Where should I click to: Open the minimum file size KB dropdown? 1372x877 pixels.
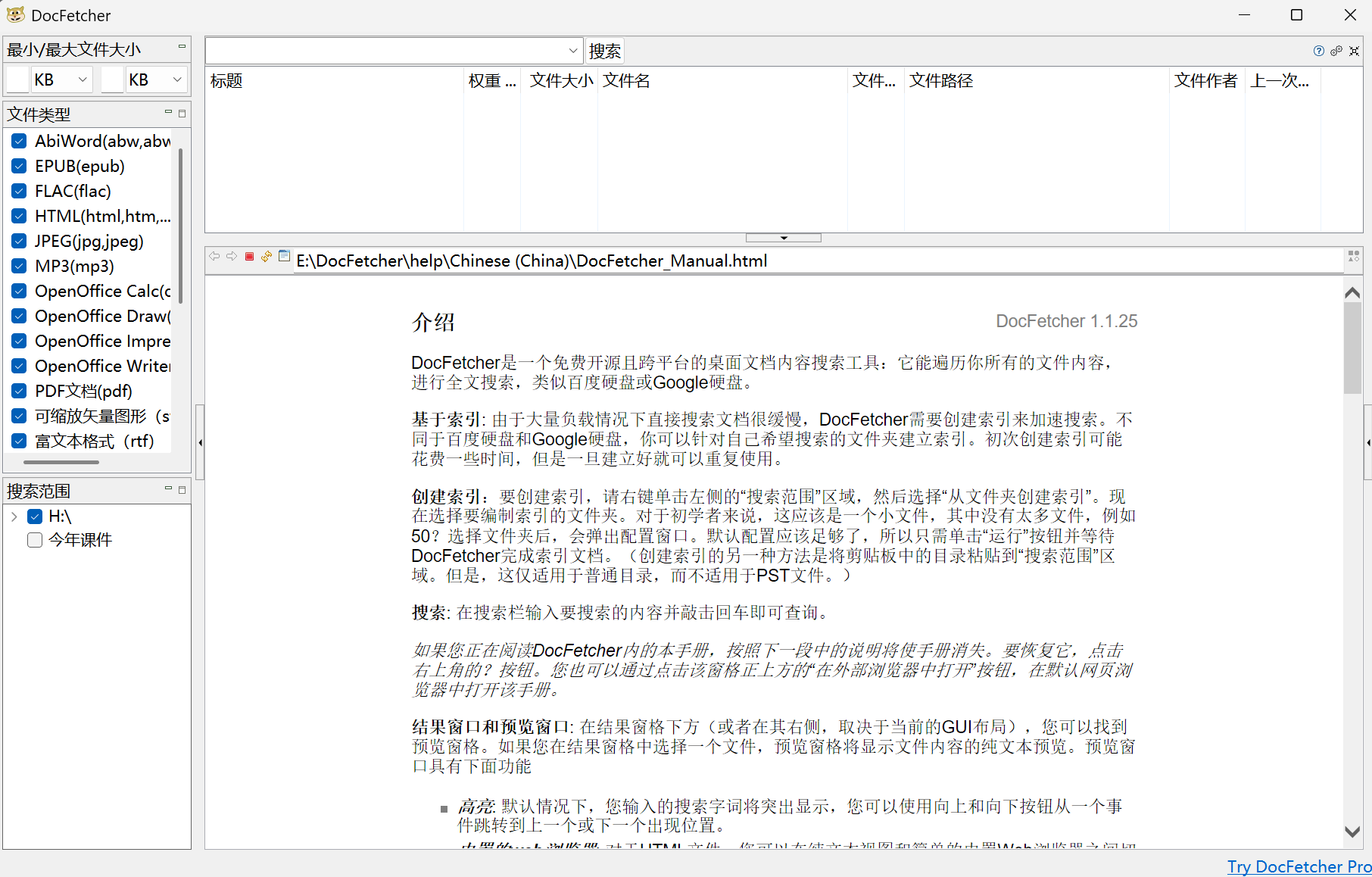click(x=83, y=80)
